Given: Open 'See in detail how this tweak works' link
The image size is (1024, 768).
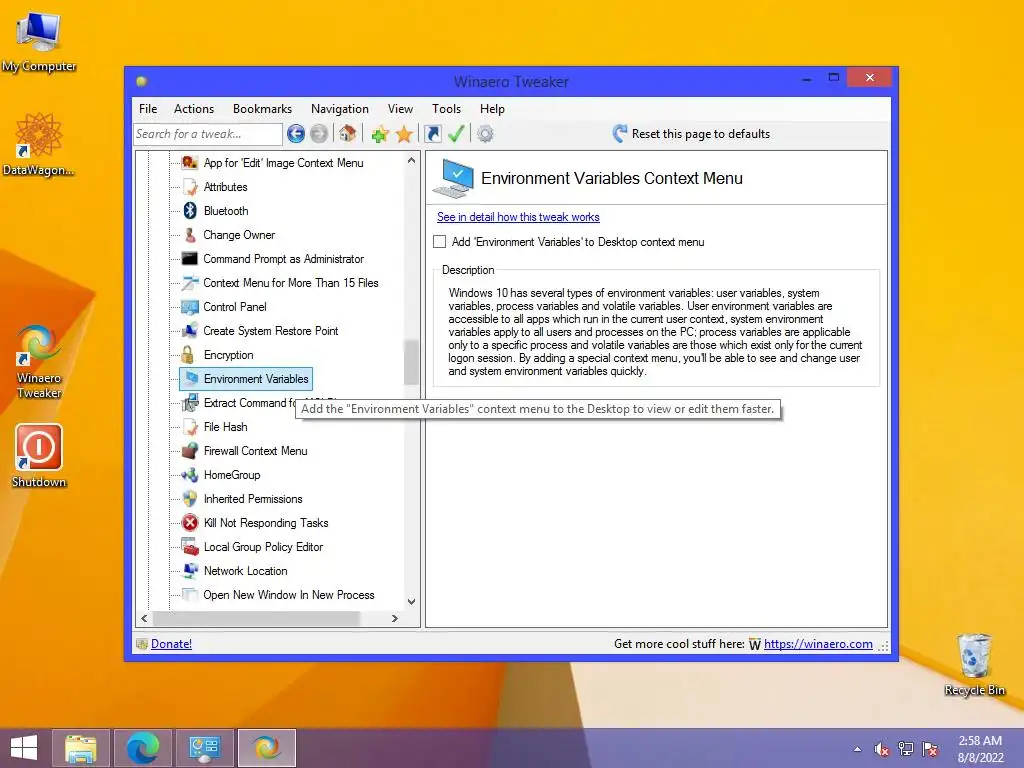Looking at the screenshot, I should (519, 217).
